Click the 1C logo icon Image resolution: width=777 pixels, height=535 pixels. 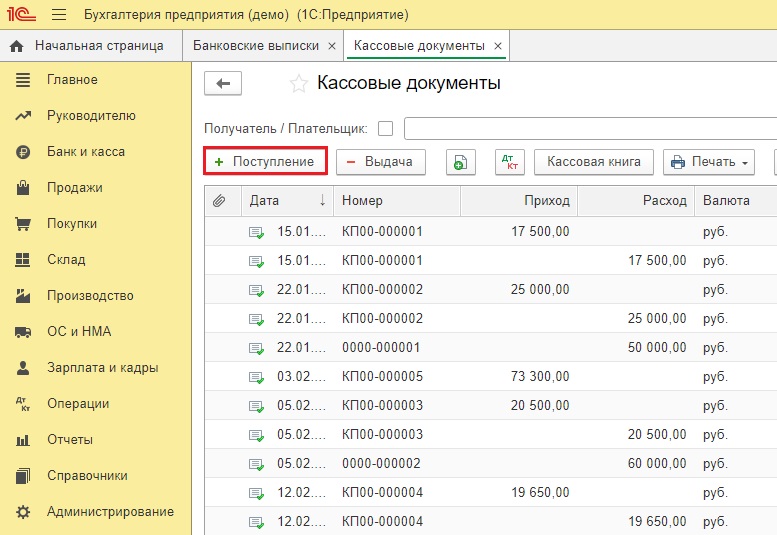(21, 14)
